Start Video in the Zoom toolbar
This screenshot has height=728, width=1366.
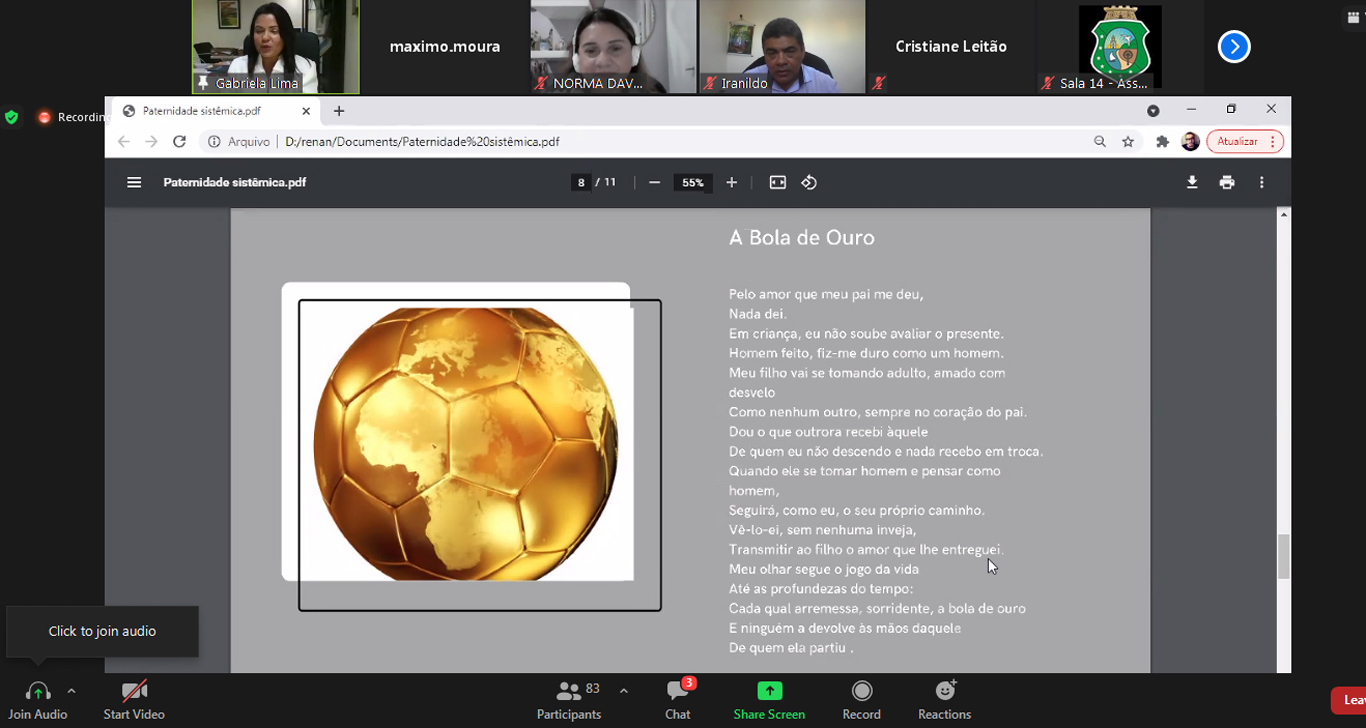[x=134, y=699]
